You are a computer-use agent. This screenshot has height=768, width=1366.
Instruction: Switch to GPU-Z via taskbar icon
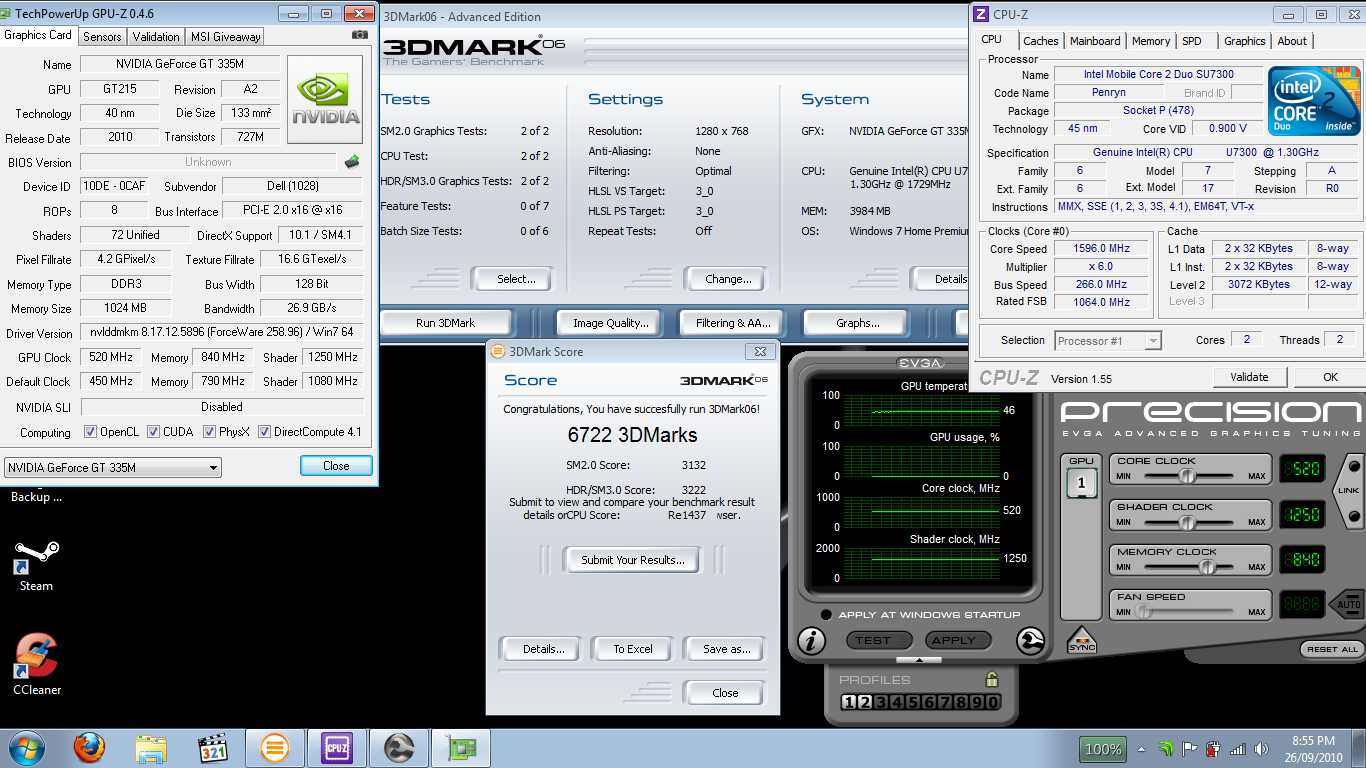click(461, 748)
